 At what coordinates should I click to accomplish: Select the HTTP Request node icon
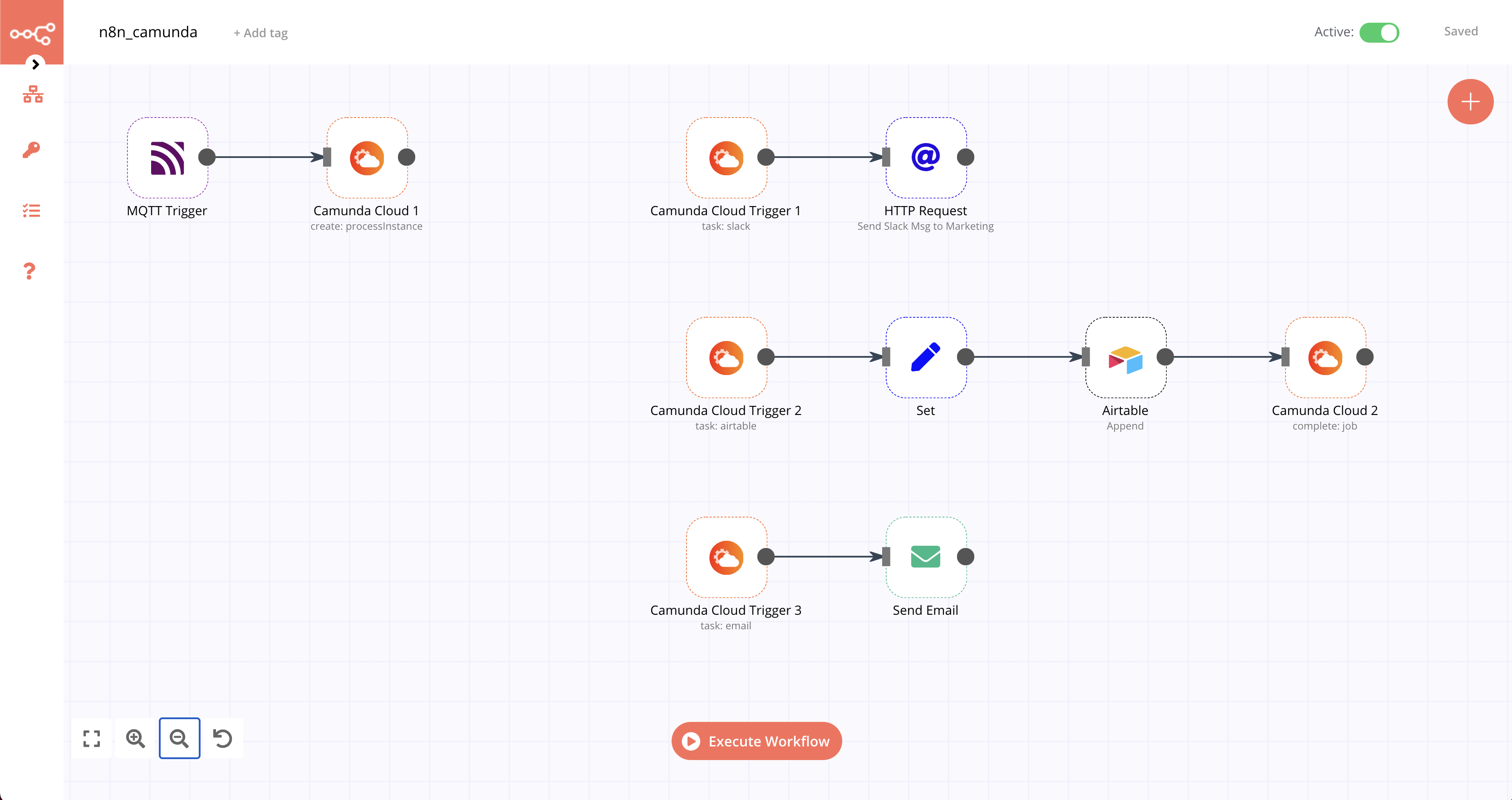926,158
